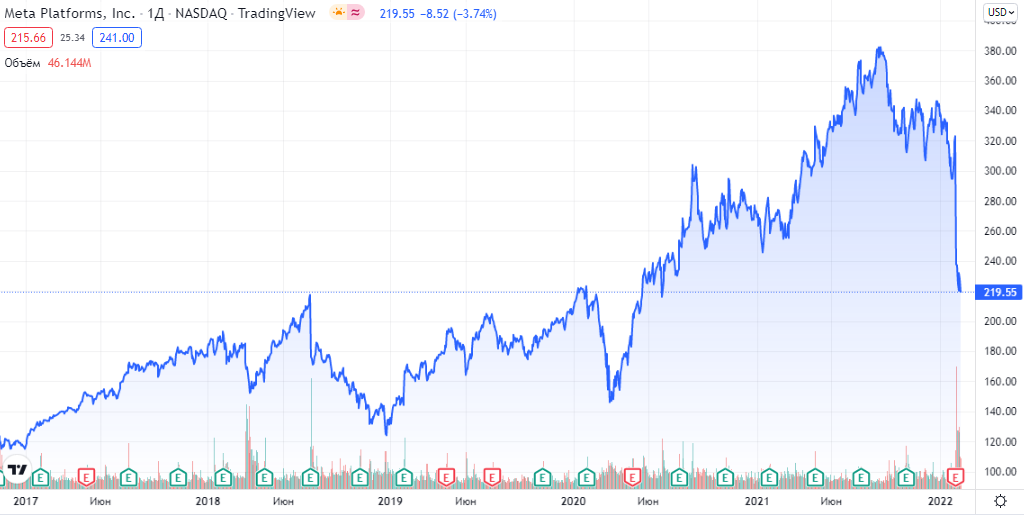Open first red earnings marker after 2019
This screenshot has height=517, width=1024.
point(446,477)
